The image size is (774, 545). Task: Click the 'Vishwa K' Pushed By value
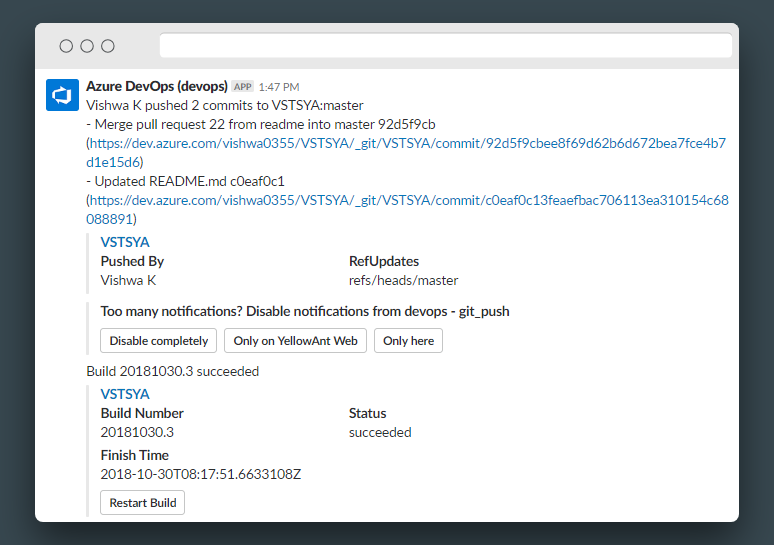coord(128,280)
